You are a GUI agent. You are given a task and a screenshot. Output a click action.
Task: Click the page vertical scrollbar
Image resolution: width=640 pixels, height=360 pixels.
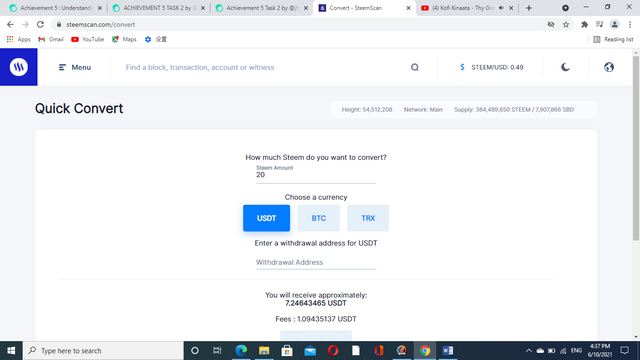[x=636, y=148]
